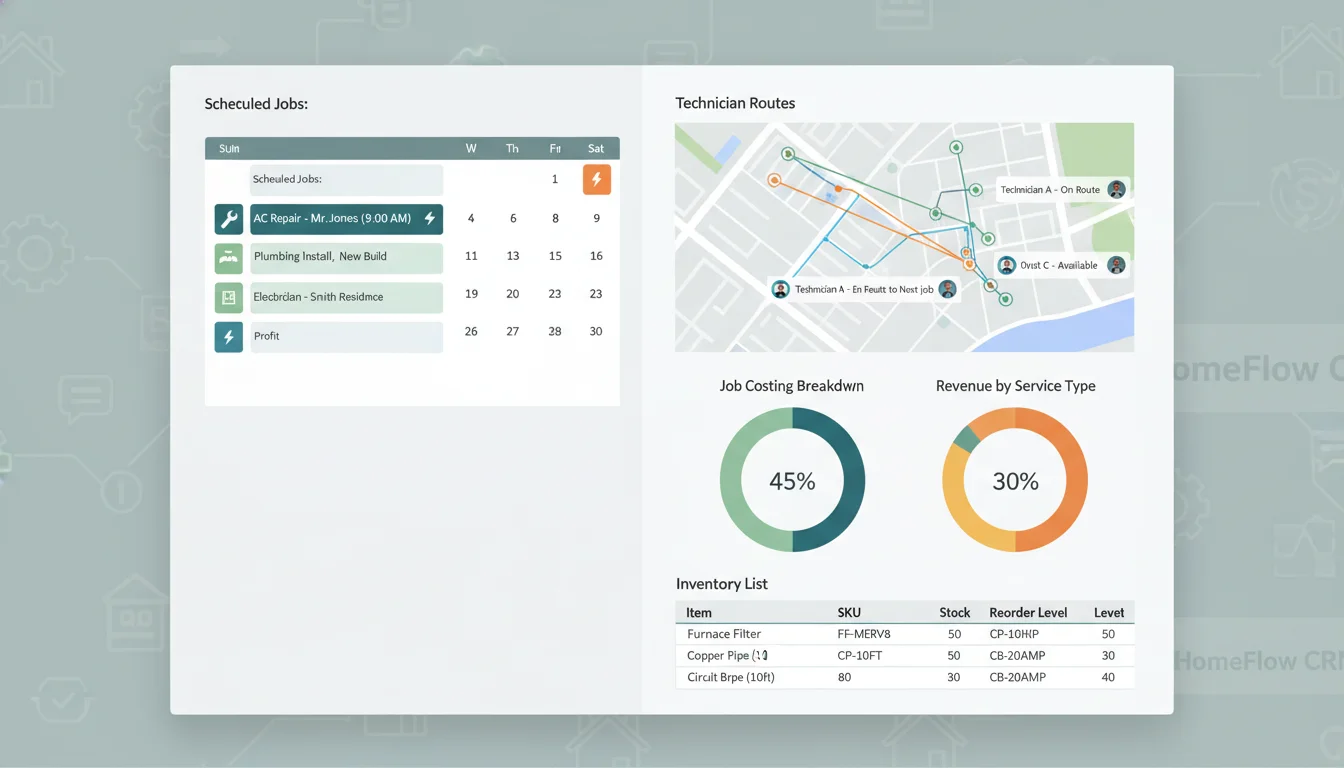Select the Sat column header
The image size is (1344, 768).
click(x=596, y=148)
